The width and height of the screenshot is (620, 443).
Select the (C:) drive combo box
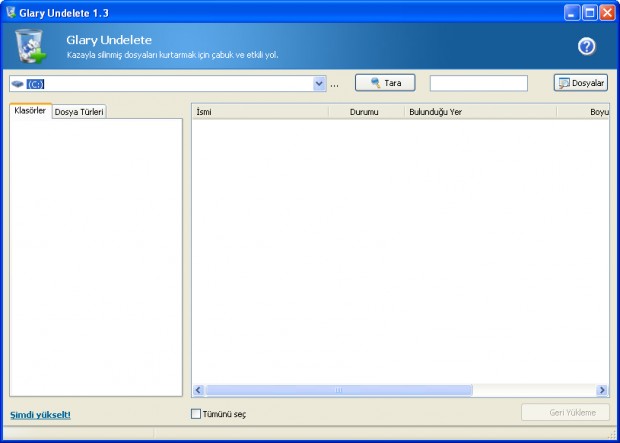click(x=168, y=84)
